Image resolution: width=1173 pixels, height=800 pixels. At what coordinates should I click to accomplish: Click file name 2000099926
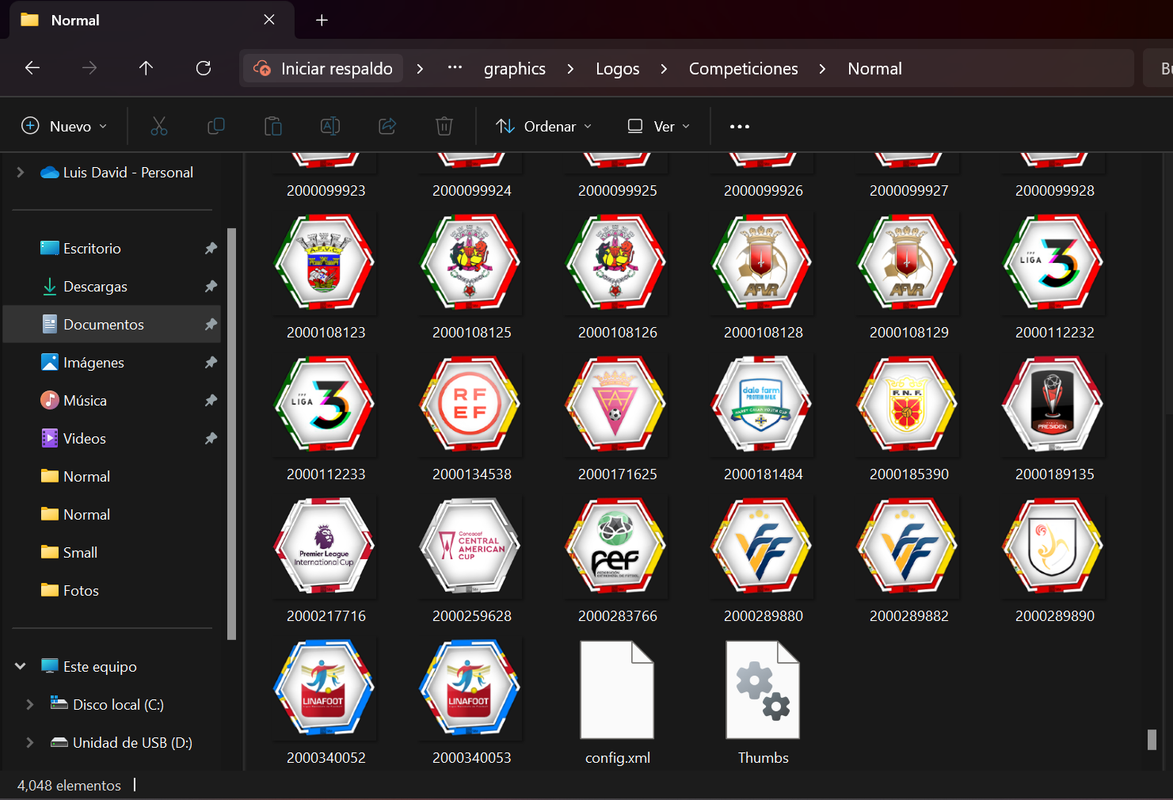[763, 190]
